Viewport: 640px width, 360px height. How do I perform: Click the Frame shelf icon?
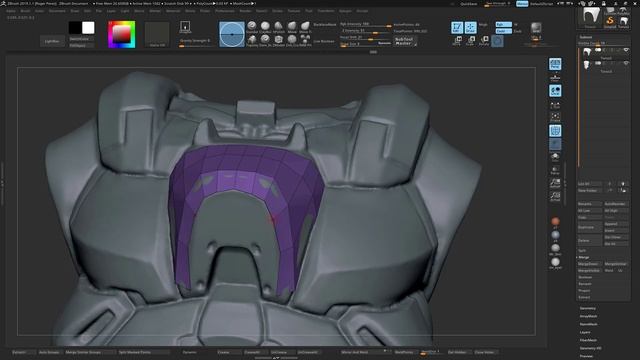(555, 118)
